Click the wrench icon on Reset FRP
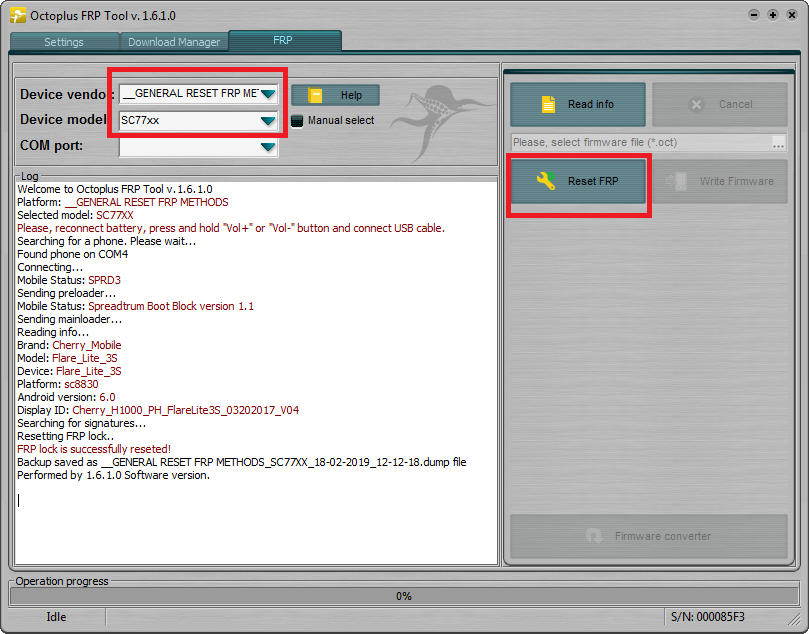 pyautogui.click(x=546, y=181)
